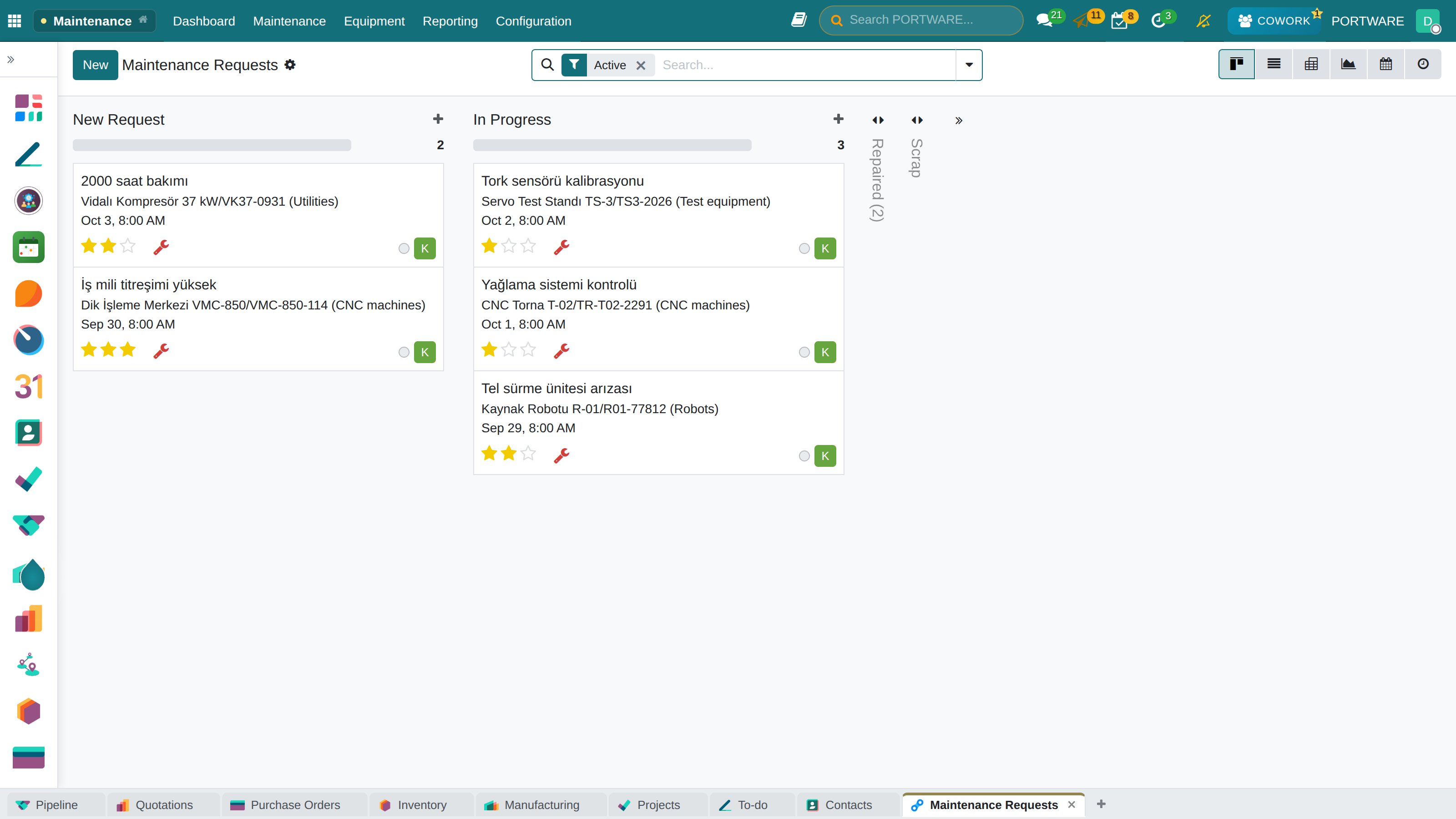1456x819 pixels.
Task: Expand the search filter options dropdown
Action: pos(969,65)
